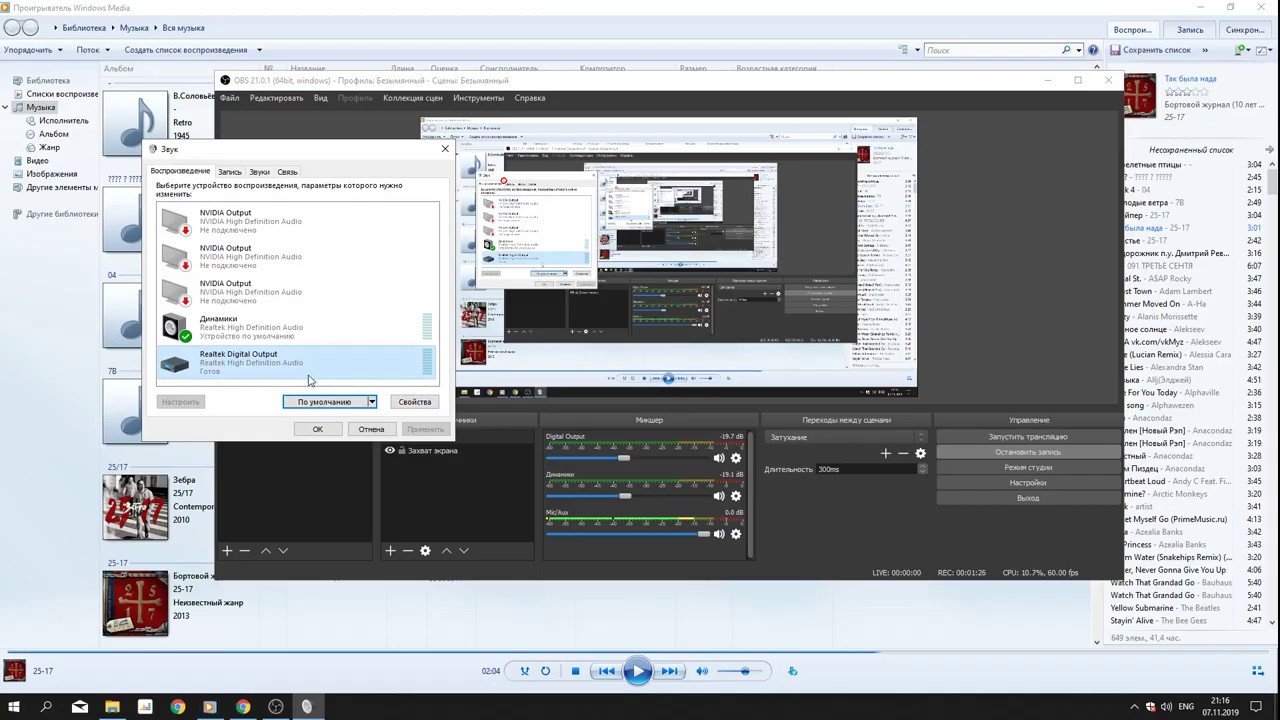Mute the Mic/Aux channel in OBS
This screenshot has height=720, width=1280.
[x=718, y=534]
